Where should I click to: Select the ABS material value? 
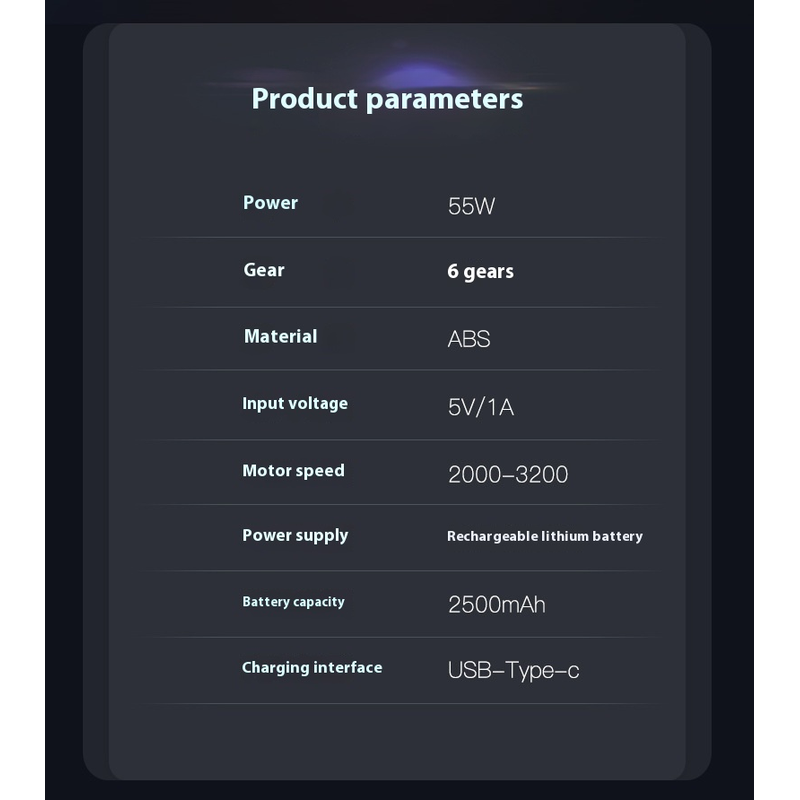pyautogui.click(x=469, y=339)
